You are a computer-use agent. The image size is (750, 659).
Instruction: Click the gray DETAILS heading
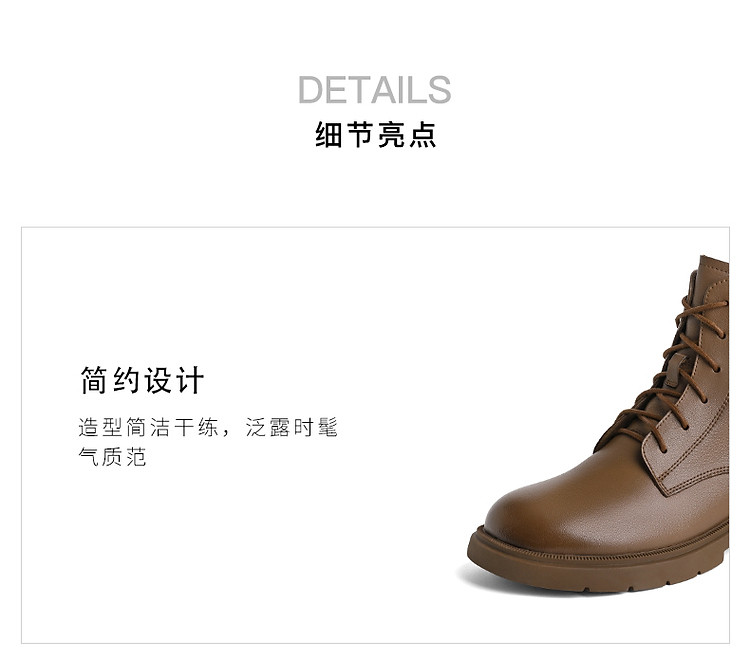pyautogui.click(x=375, y=89)
